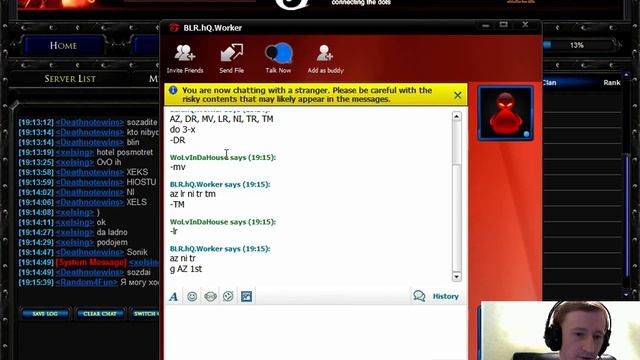Click the Clan column header

coord(549,82)
